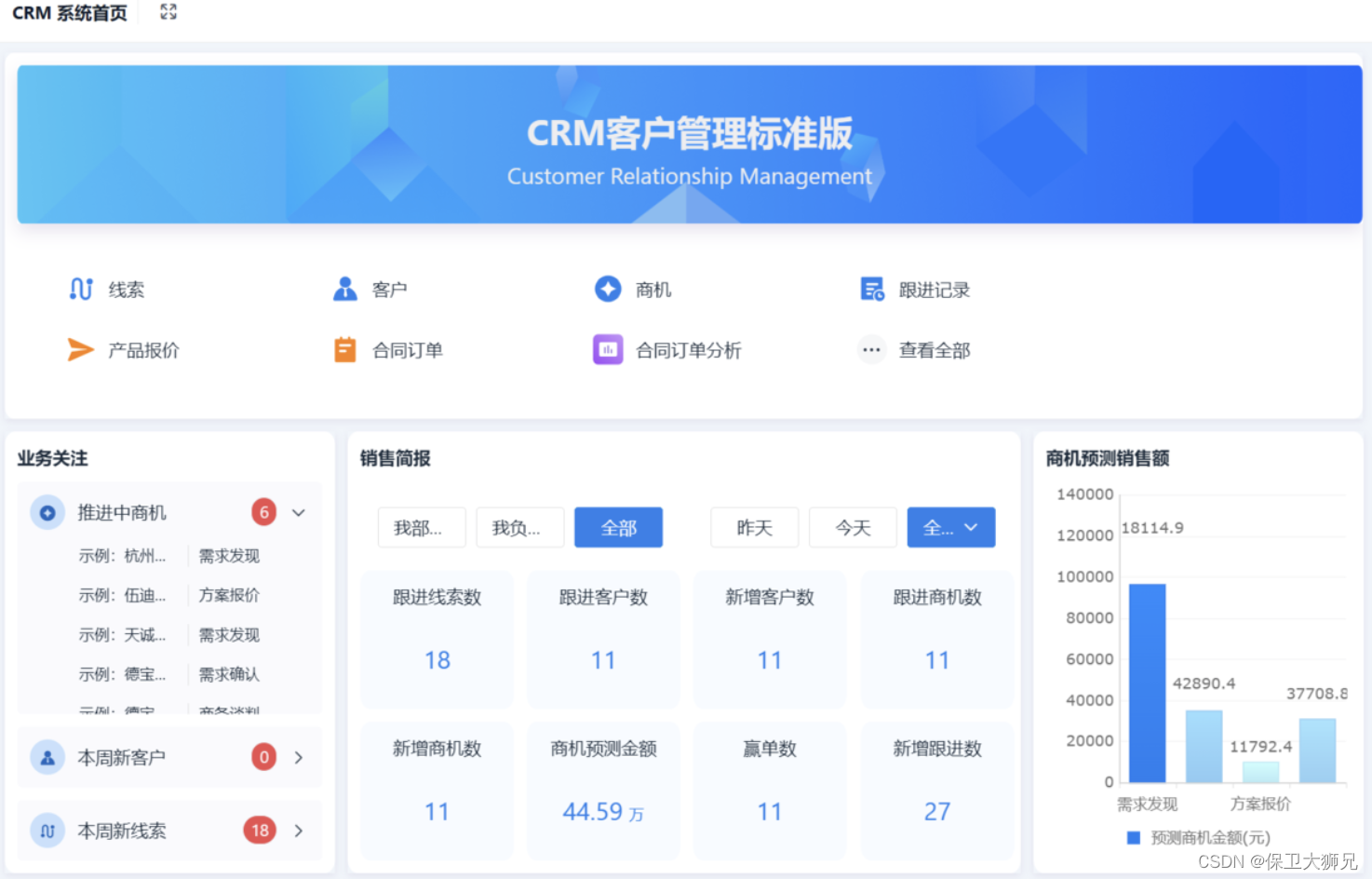Open the 新增商机数 card
The image size is (1372, 879).
pyautogui.click(x=437, y=791)
